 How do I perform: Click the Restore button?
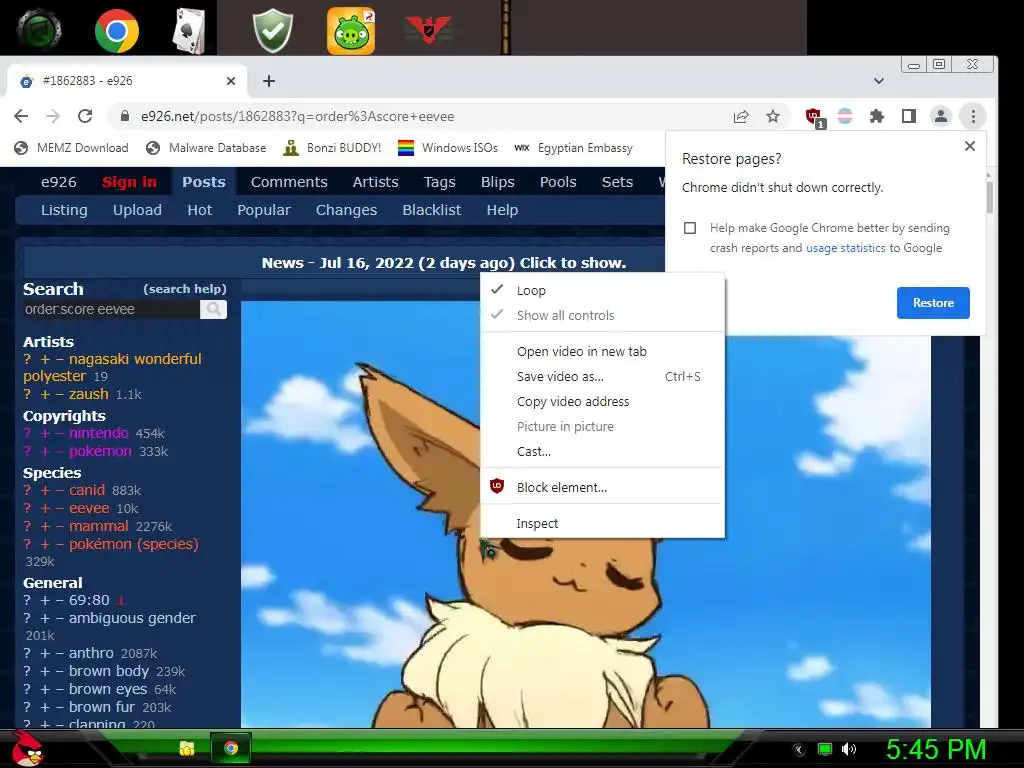pyautogui.click(x=933, y=303)
